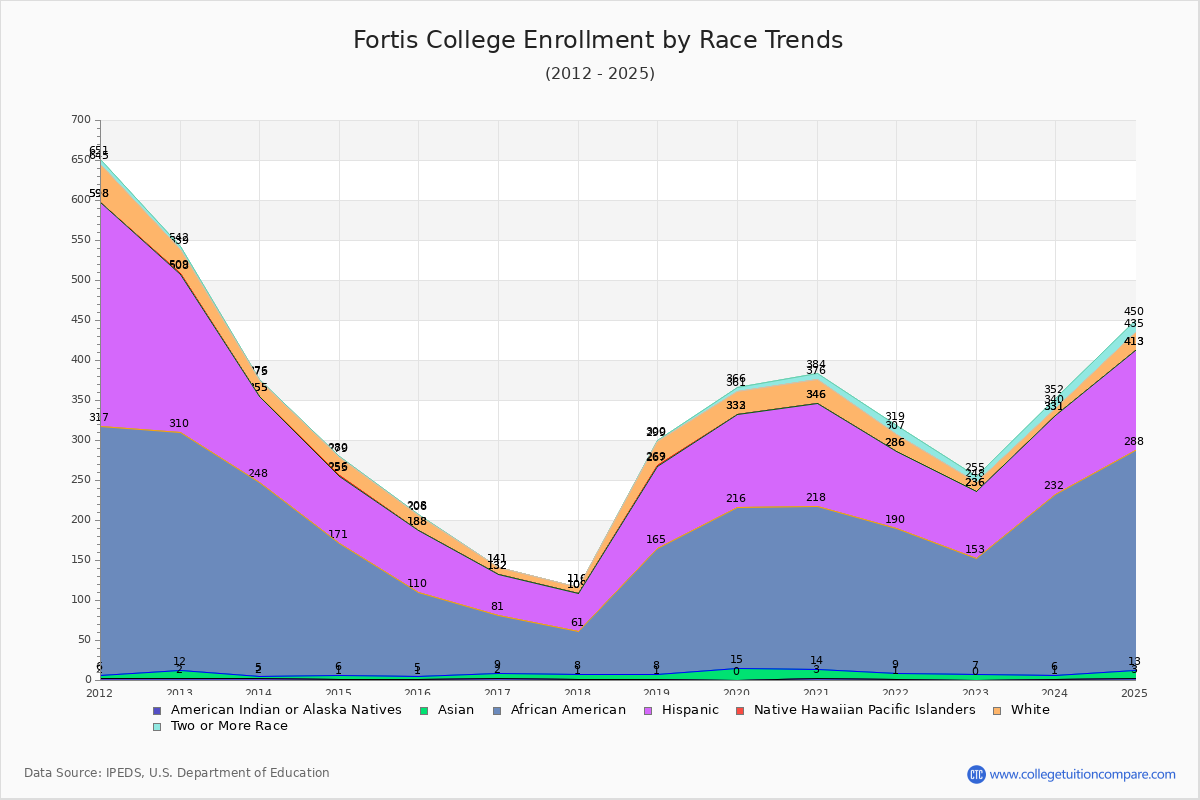Image resolution: width=1200 pixels, height=800 pixels.
Task: Click the 413 data label in 2025
Action: (x=1134, y=342)
